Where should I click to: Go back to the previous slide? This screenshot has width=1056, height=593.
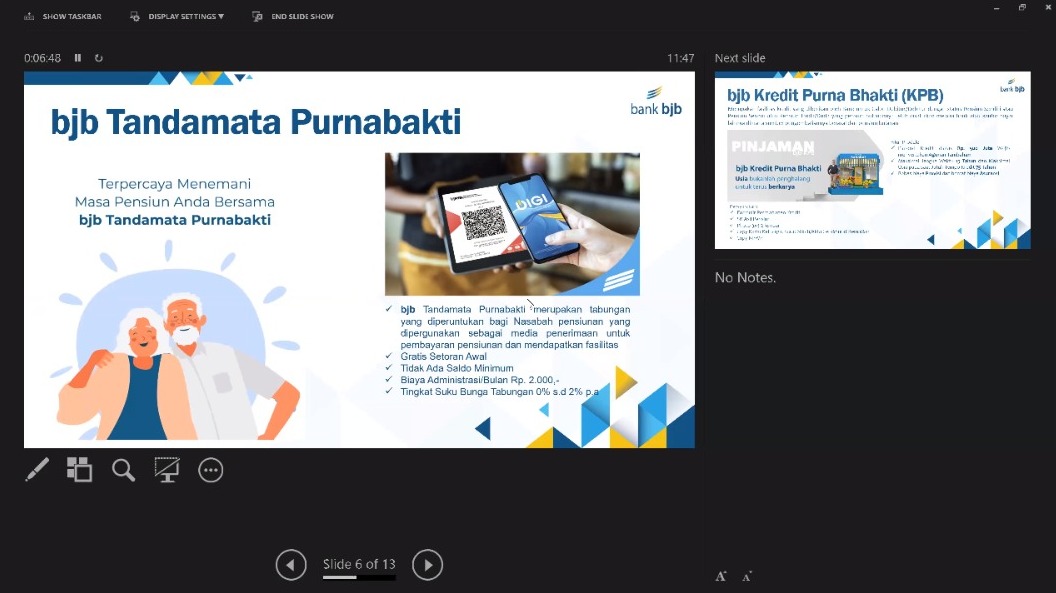[290, 565]
